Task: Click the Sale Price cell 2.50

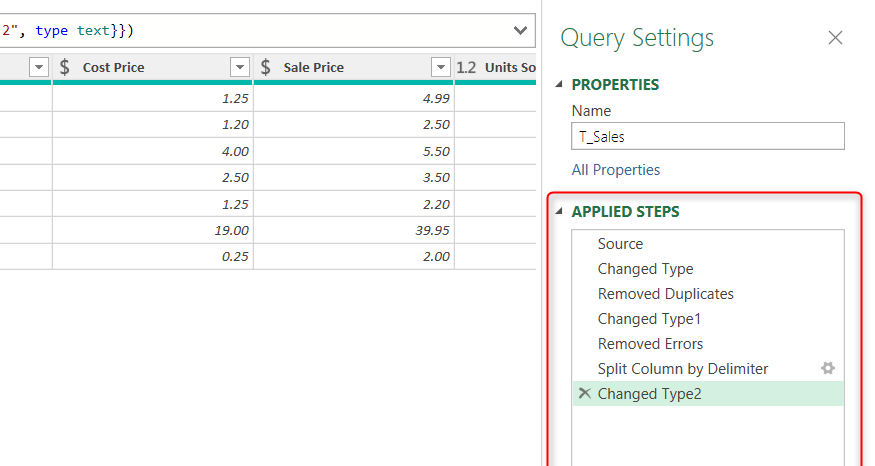Action: coord(354,124)
